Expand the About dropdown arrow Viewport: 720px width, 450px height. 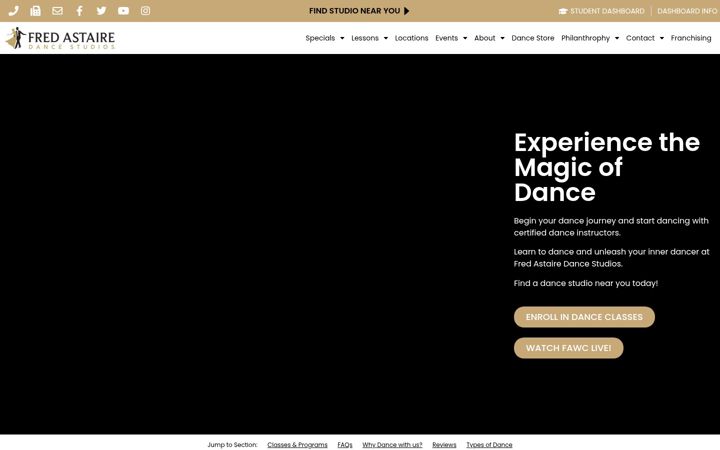coord(502,38)
